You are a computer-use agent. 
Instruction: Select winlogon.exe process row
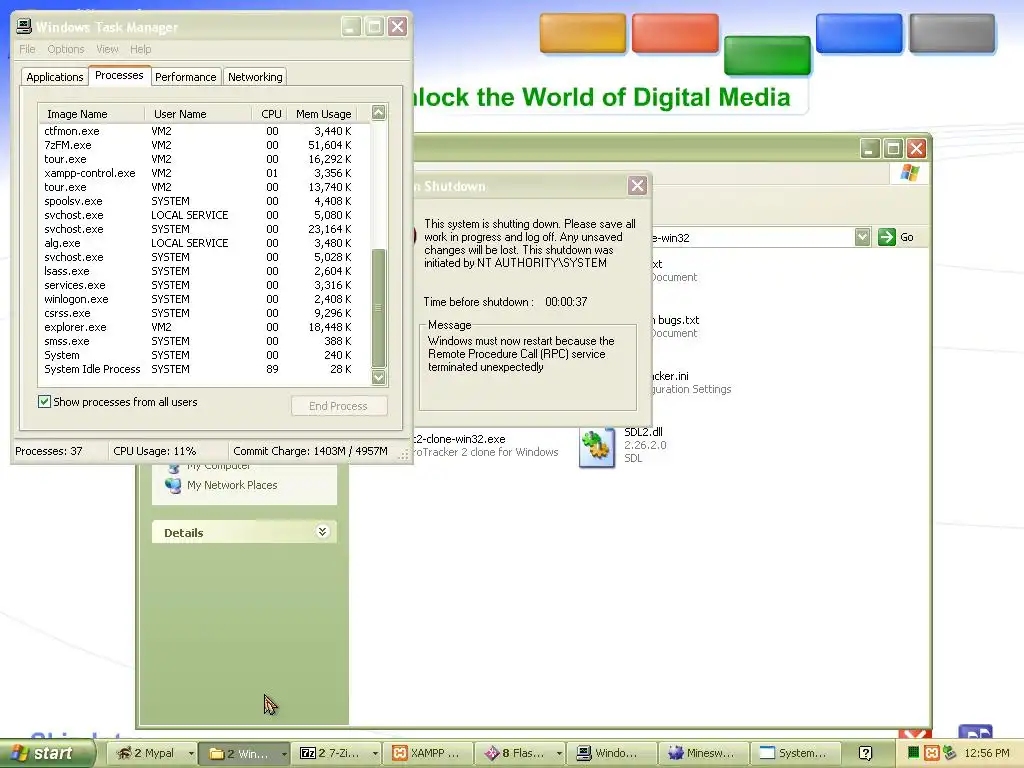pos(198,299)
